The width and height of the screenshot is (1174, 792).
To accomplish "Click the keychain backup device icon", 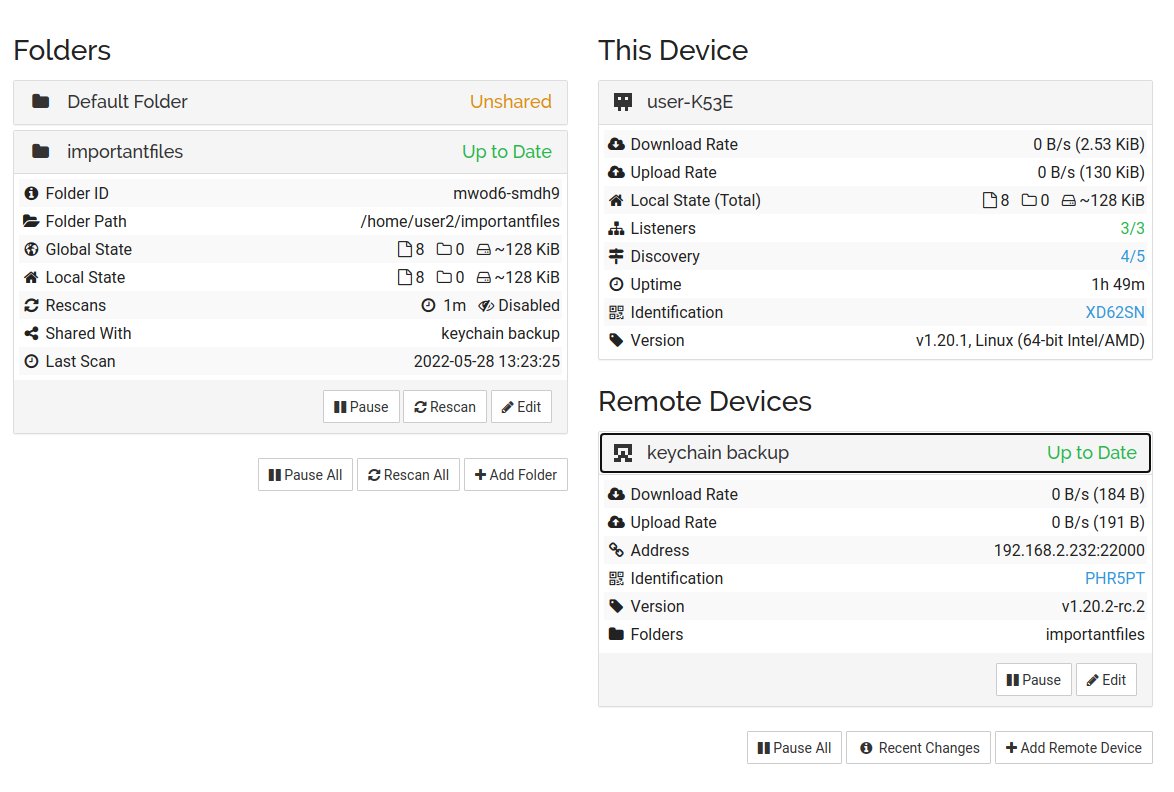I will 622,453.
